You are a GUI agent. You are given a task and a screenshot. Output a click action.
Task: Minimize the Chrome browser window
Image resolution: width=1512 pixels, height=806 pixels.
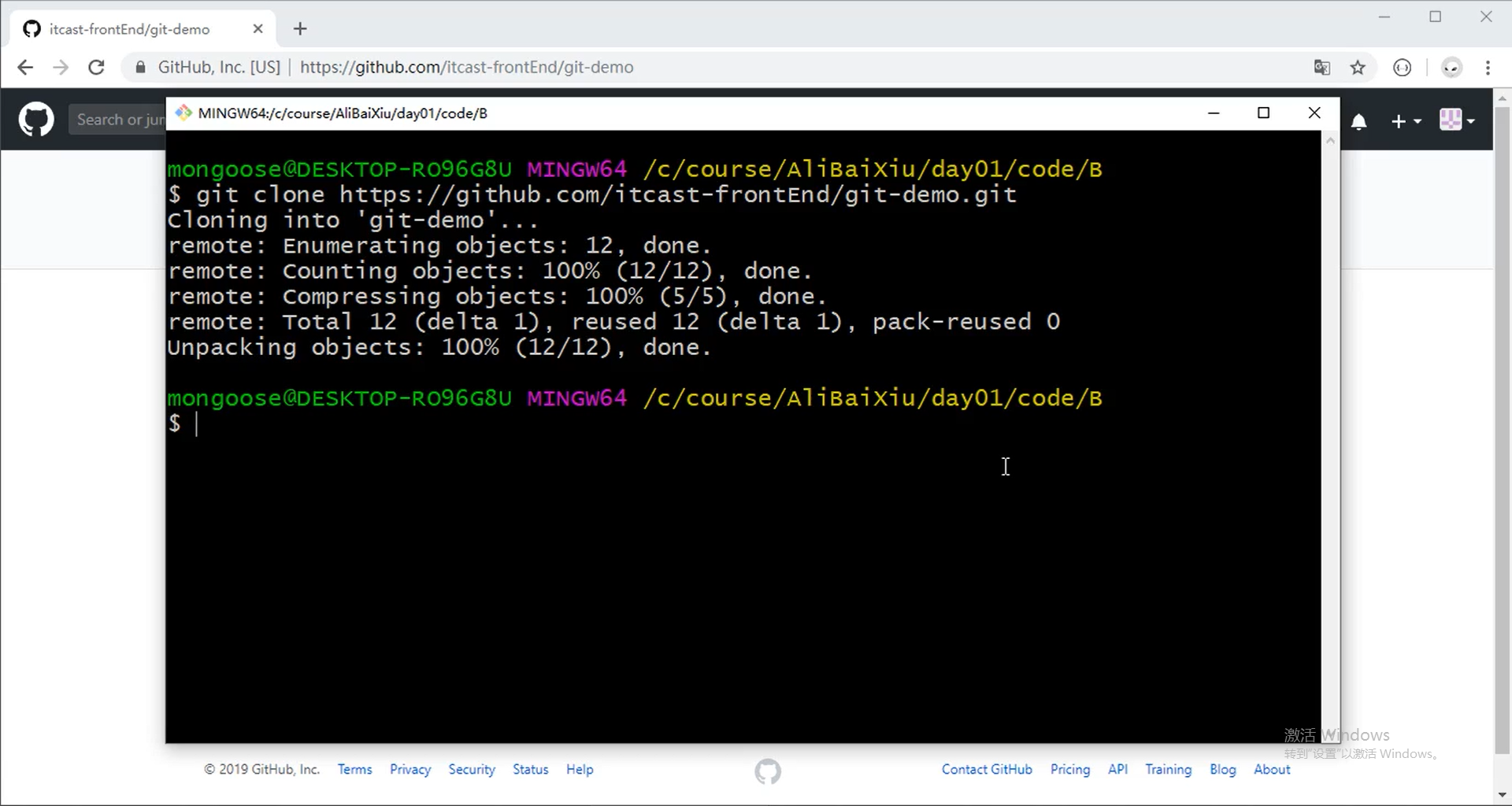pyautogui.click(x=1384, y=17)
